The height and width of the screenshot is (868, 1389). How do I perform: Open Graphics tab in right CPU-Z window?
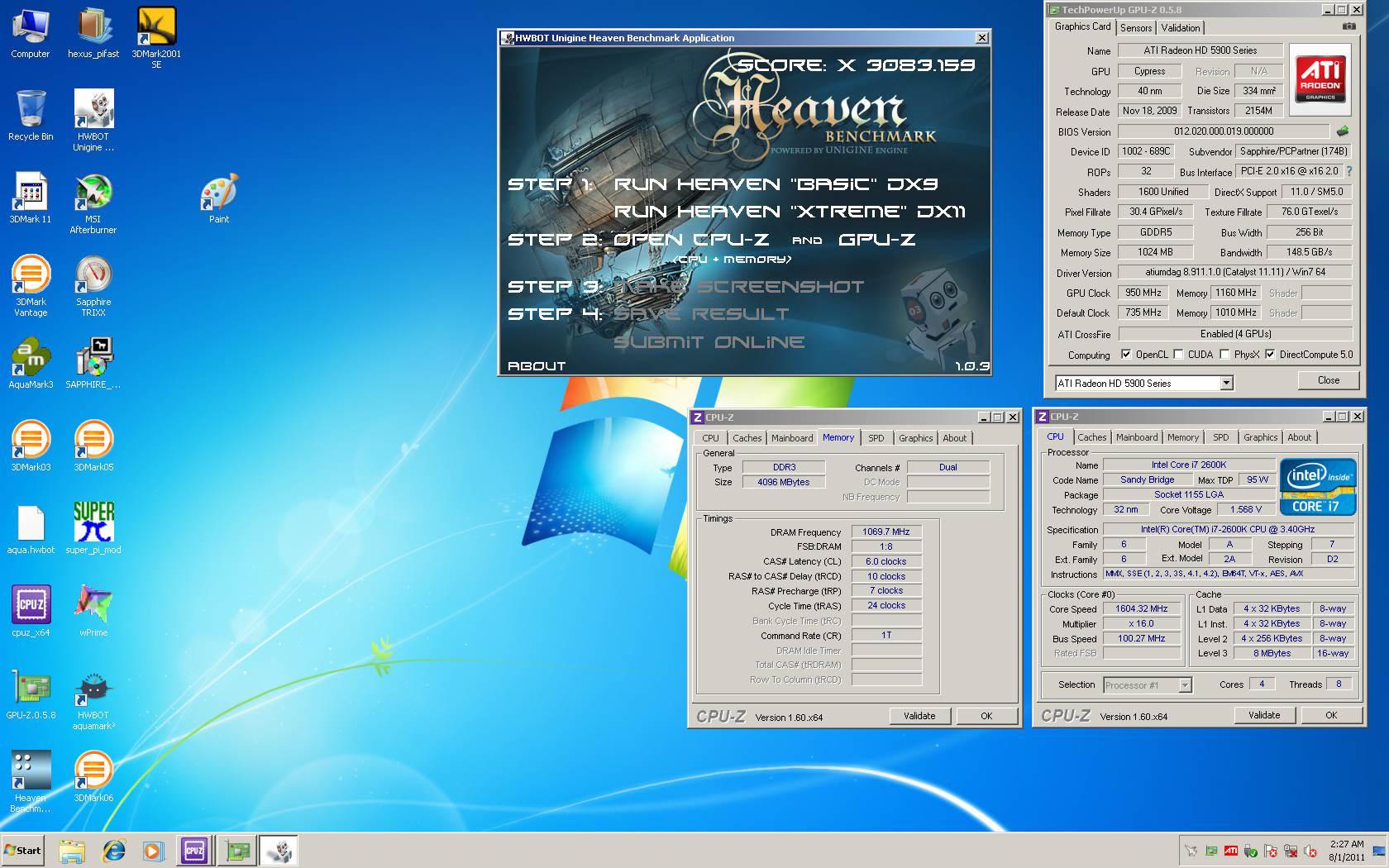[1260, 437]
